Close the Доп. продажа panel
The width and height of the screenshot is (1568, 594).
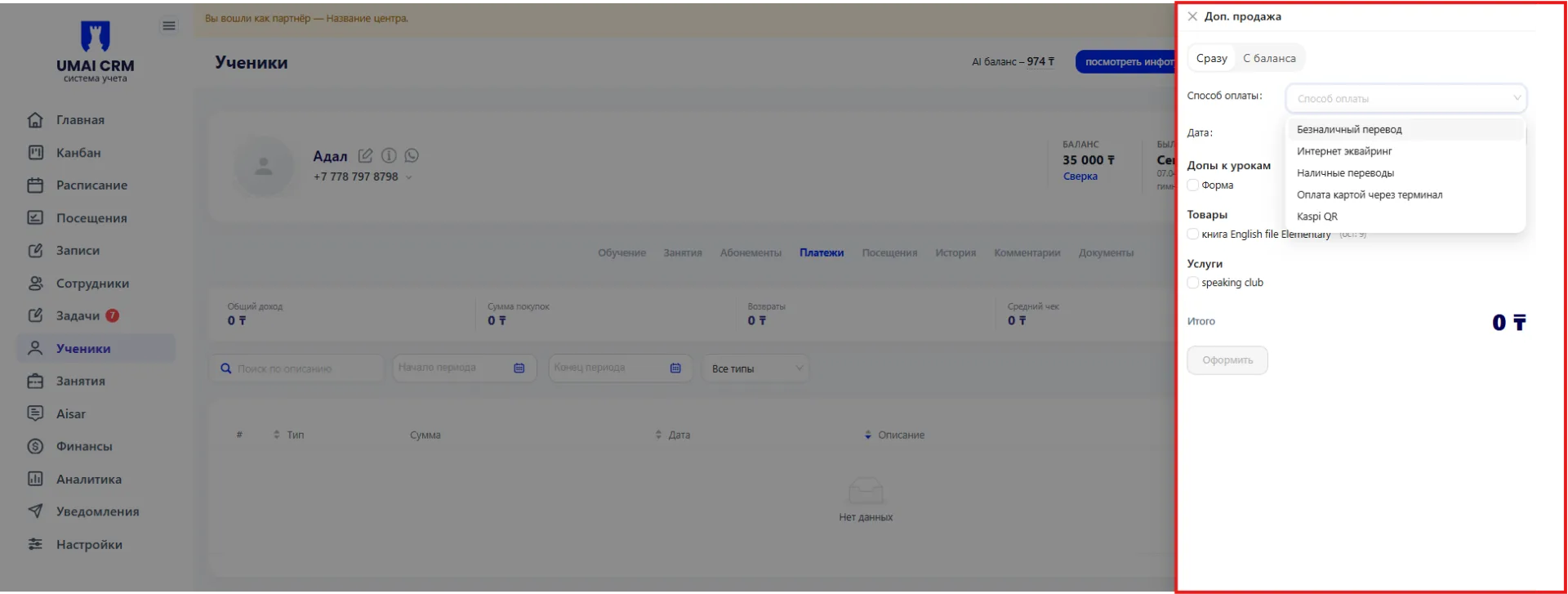coord(1192,16)
